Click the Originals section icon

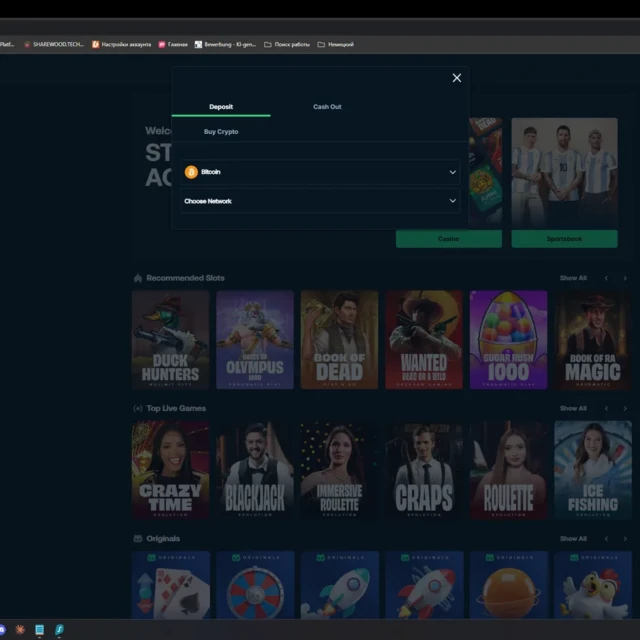(x=138, y=539)
